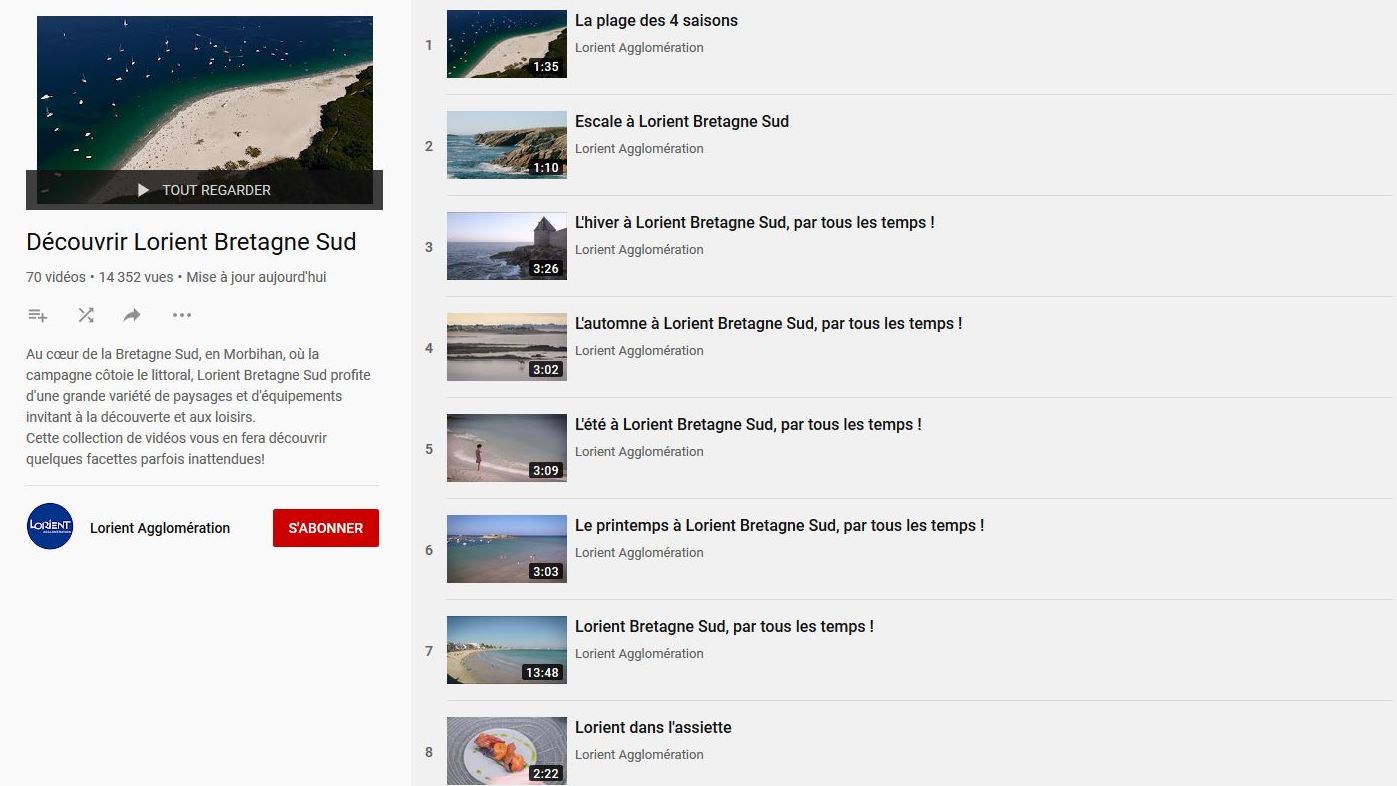Open the channel name under Le printemps video
Screen dimensions: 1397x786
pos(639,553)
